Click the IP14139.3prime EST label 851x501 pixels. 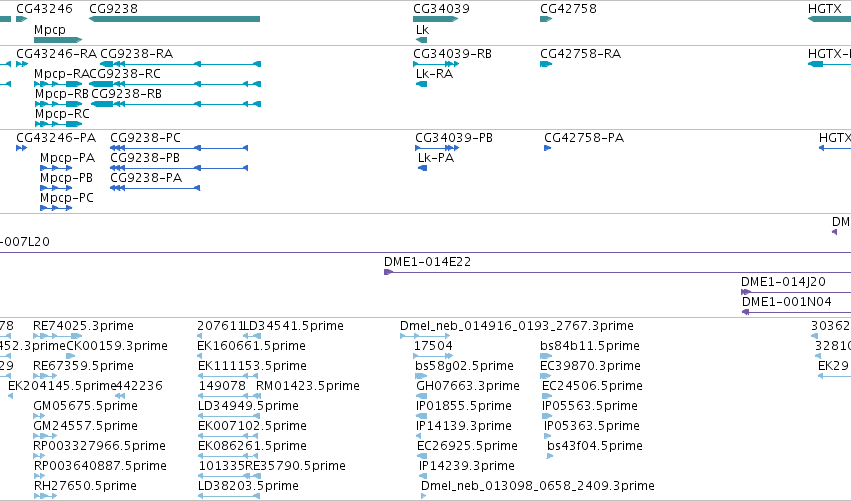pyautogui.click(x=463, y=427)
